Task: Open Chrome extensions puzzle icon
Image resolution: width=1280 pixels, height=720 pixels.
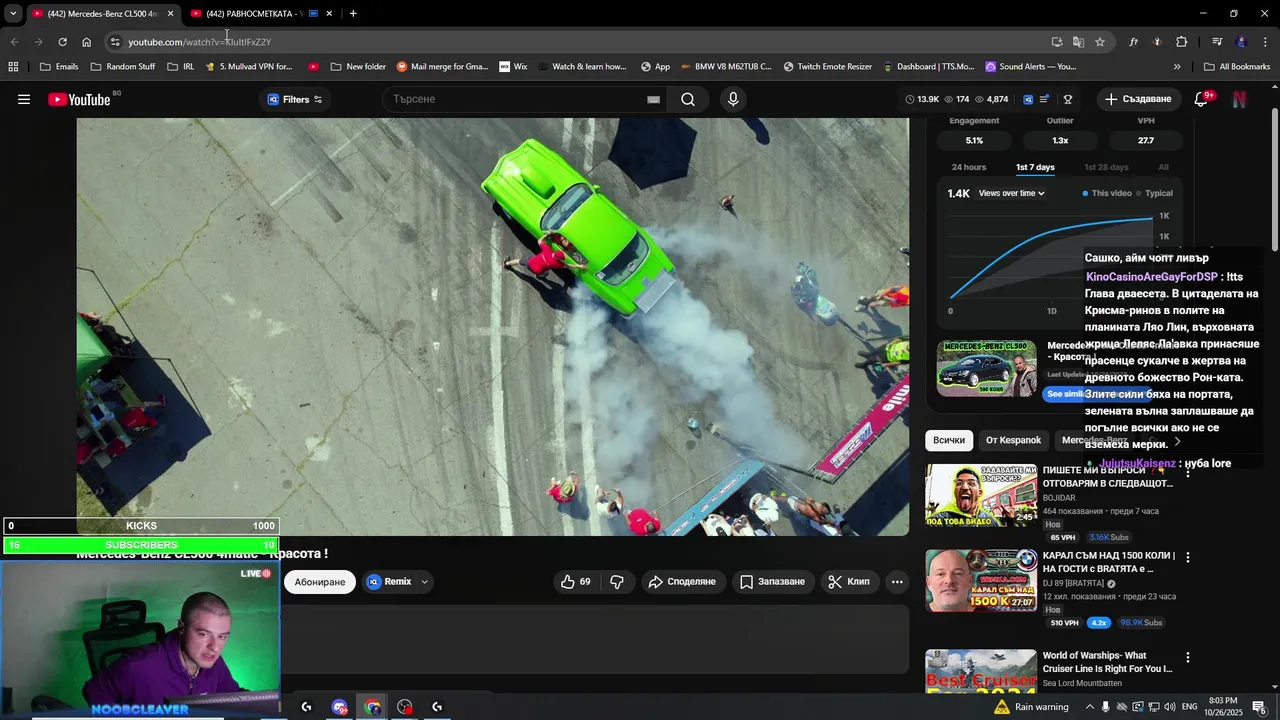Action: coord(1182,42)
